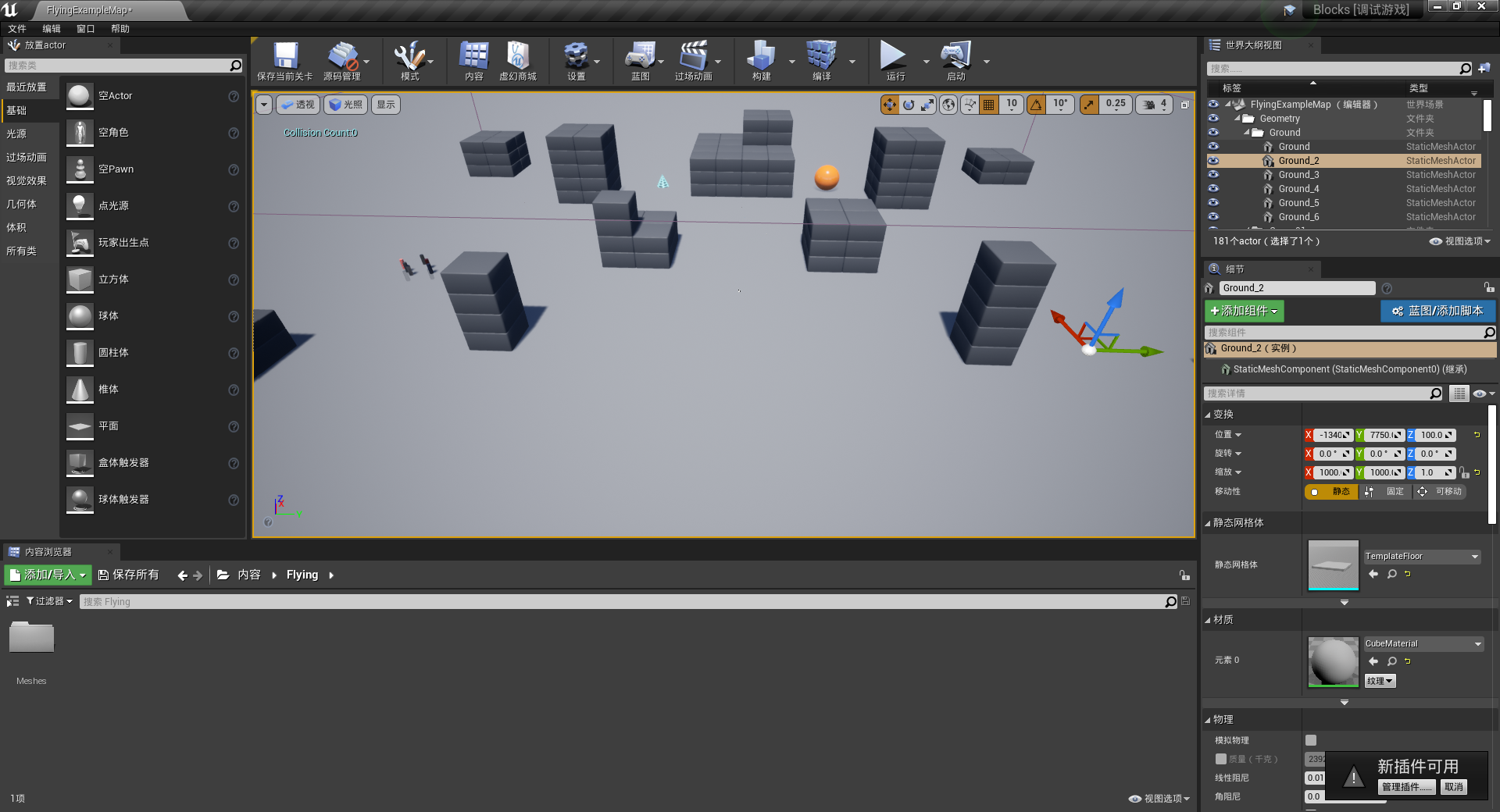This screenshot has height=812, width=1500.
Task: Toggle rotation snapping in viewport
Action: point(1036,105)
